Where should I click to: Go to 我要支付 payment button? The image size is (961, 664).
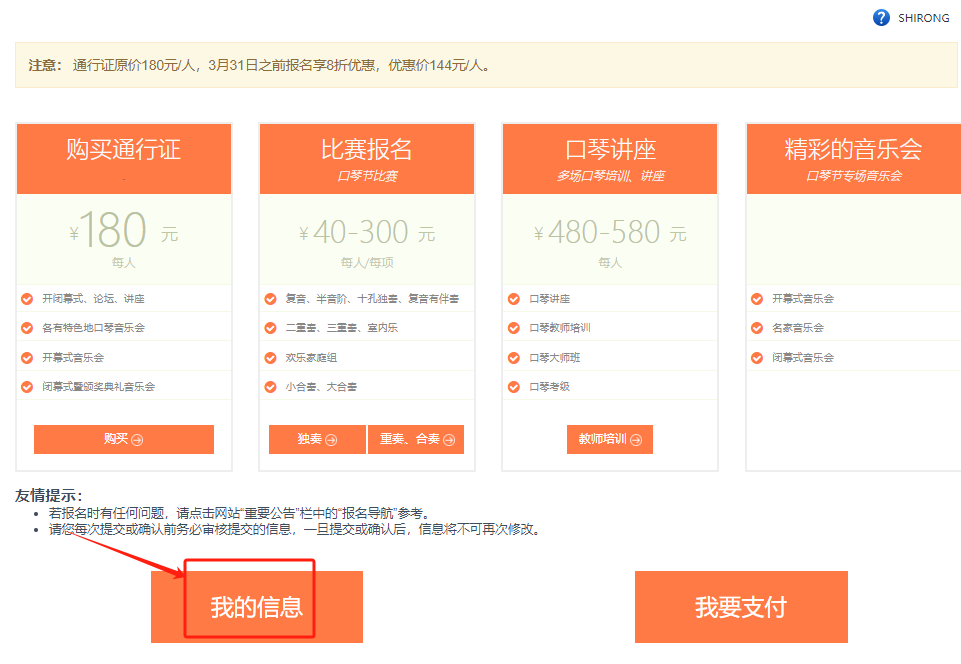741,607
